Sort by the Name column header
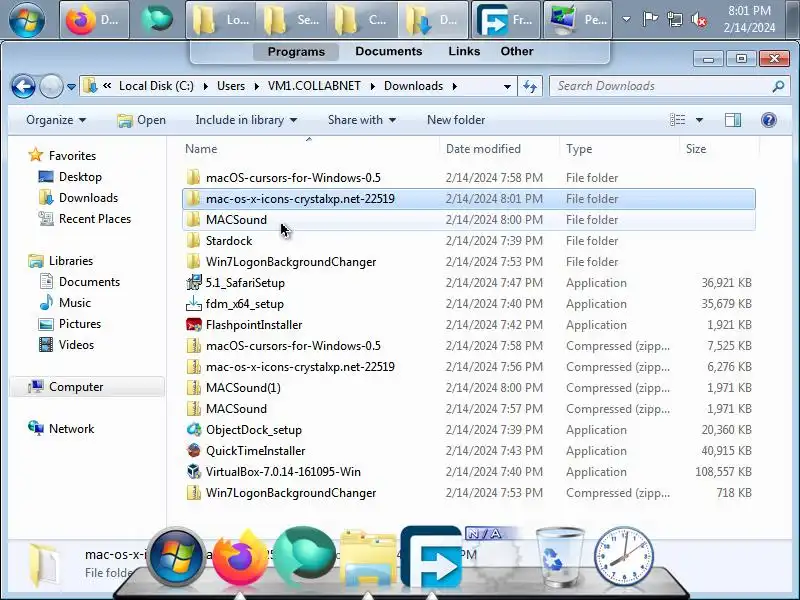The image size is (800, 600). pyautogui.click(x=309, y=148)
